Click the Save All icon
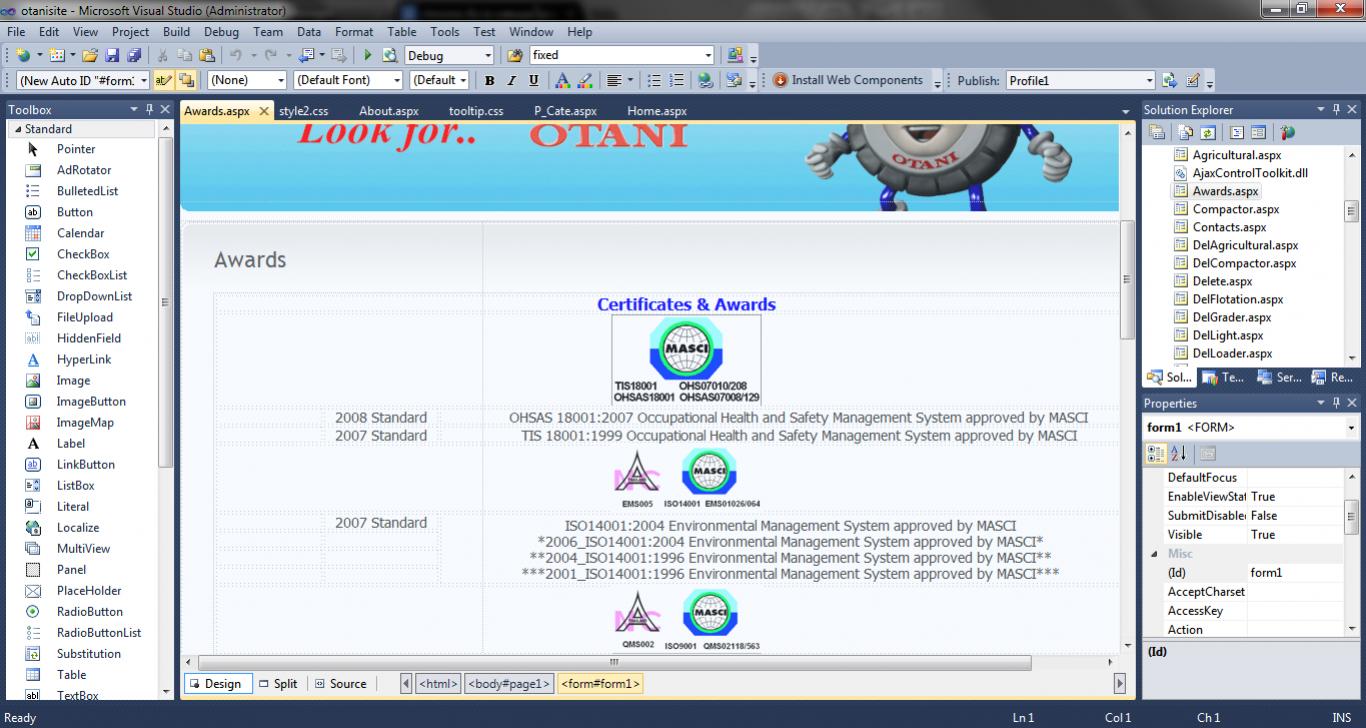 point(133,56)
